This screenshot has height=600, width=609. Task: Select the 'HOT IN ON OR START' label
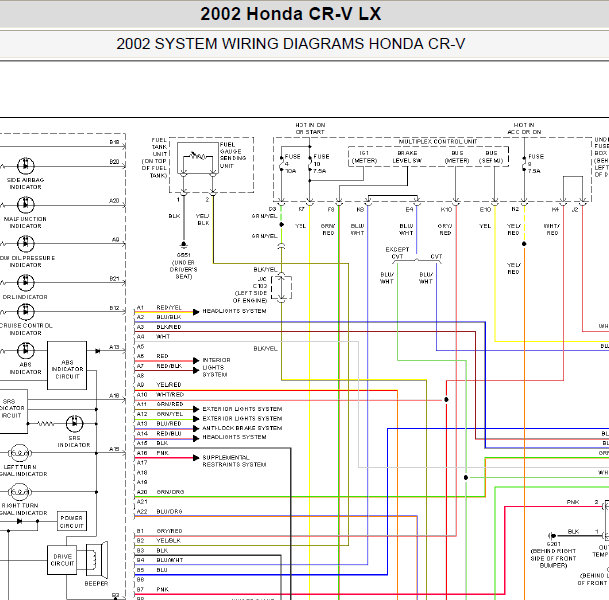pyautogui.click(x=310, y=129)
